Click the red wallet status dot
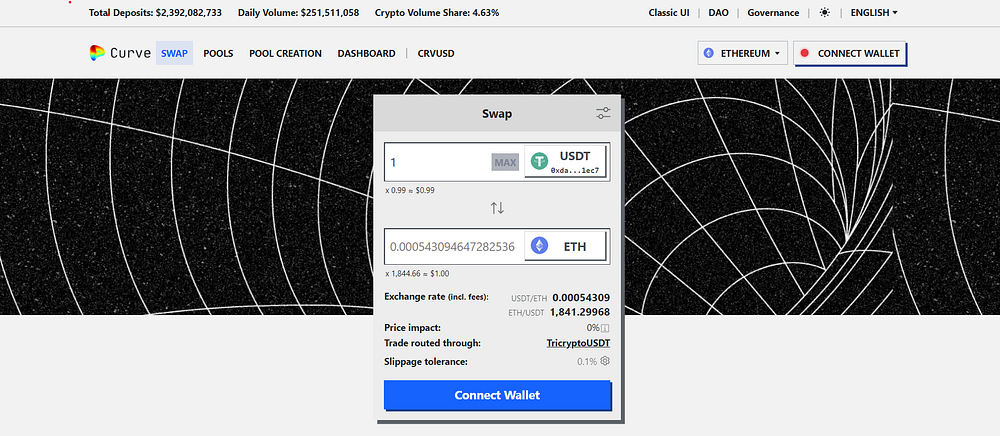The image size is (1000, 436). click(x=804, y=53)
